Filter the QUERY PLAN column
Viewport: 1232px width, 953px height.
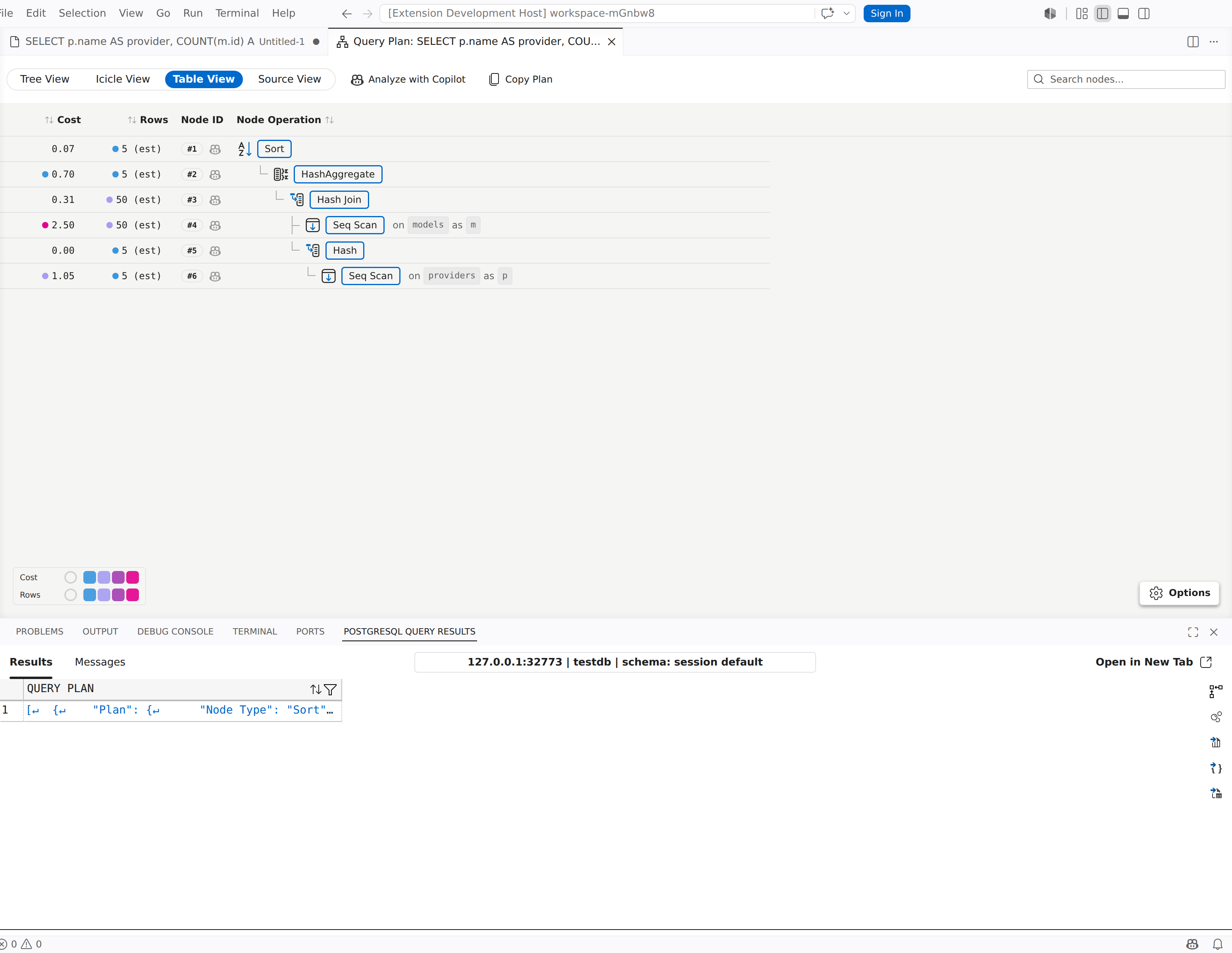pos(331,689)
